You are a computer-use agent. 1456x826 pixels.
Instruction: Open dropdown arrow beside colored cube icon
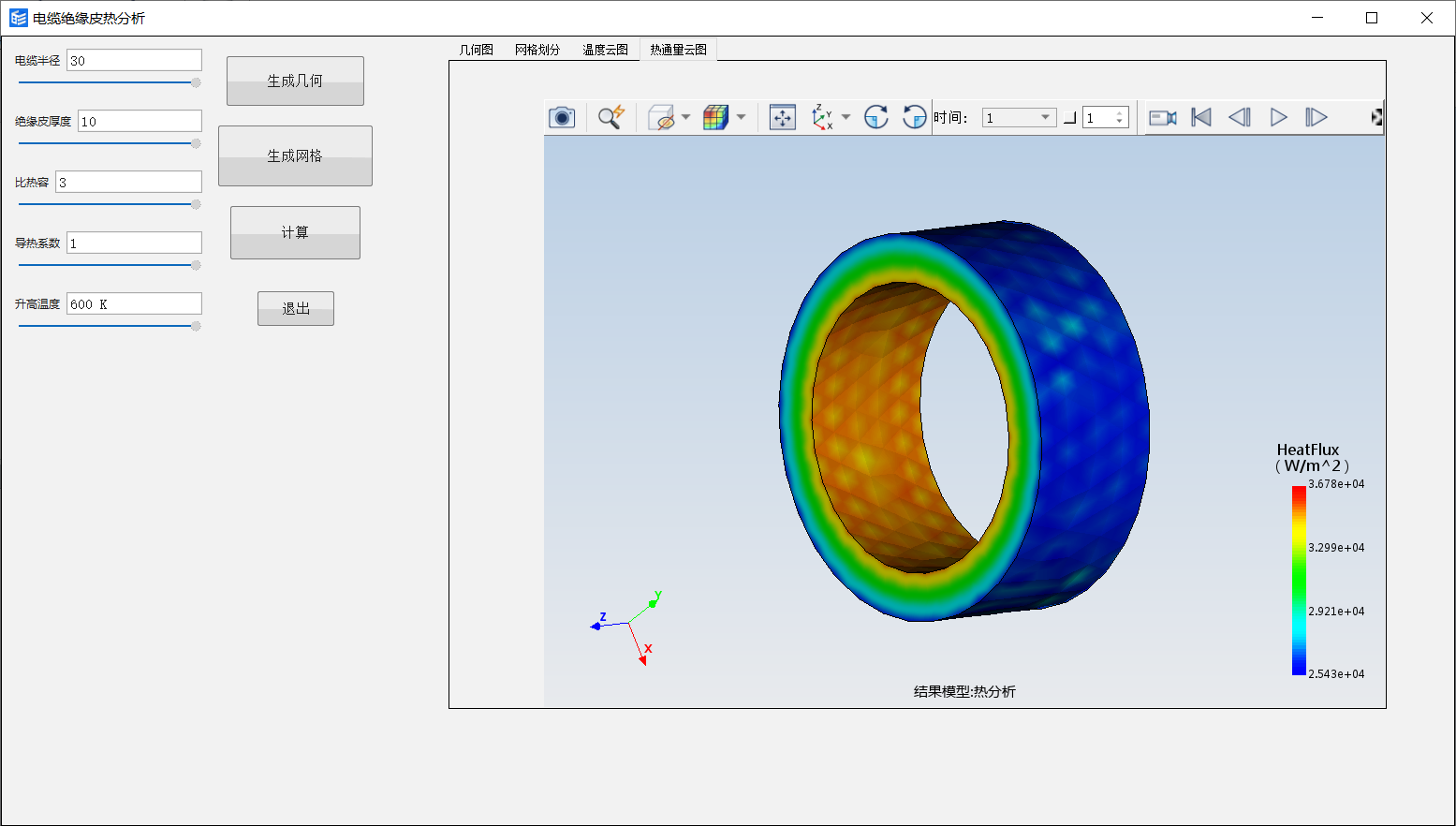[741, 117]
